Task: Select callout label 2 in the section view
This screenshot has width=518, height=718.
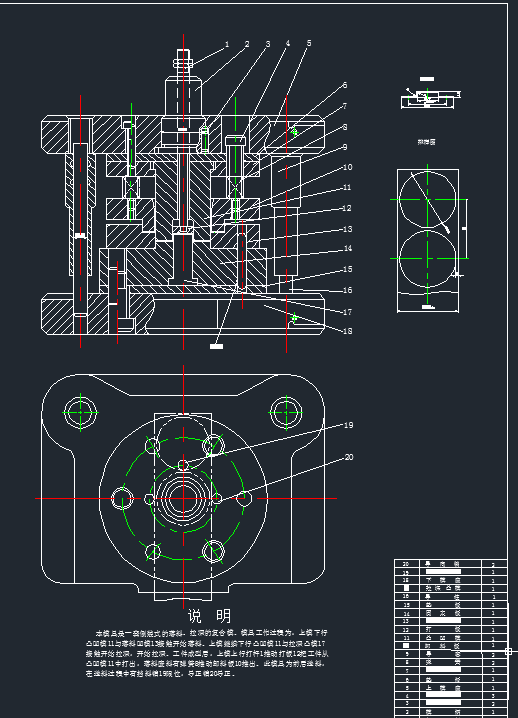Action: pyautogui.click(x=247, y=44)
